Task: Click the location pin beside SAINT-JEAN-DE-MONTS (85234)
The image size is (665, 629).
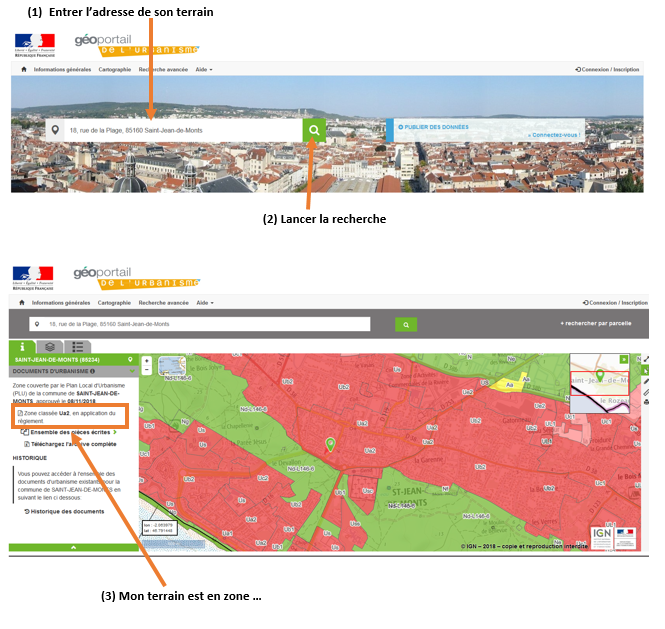Action: [x=129, y=358]
